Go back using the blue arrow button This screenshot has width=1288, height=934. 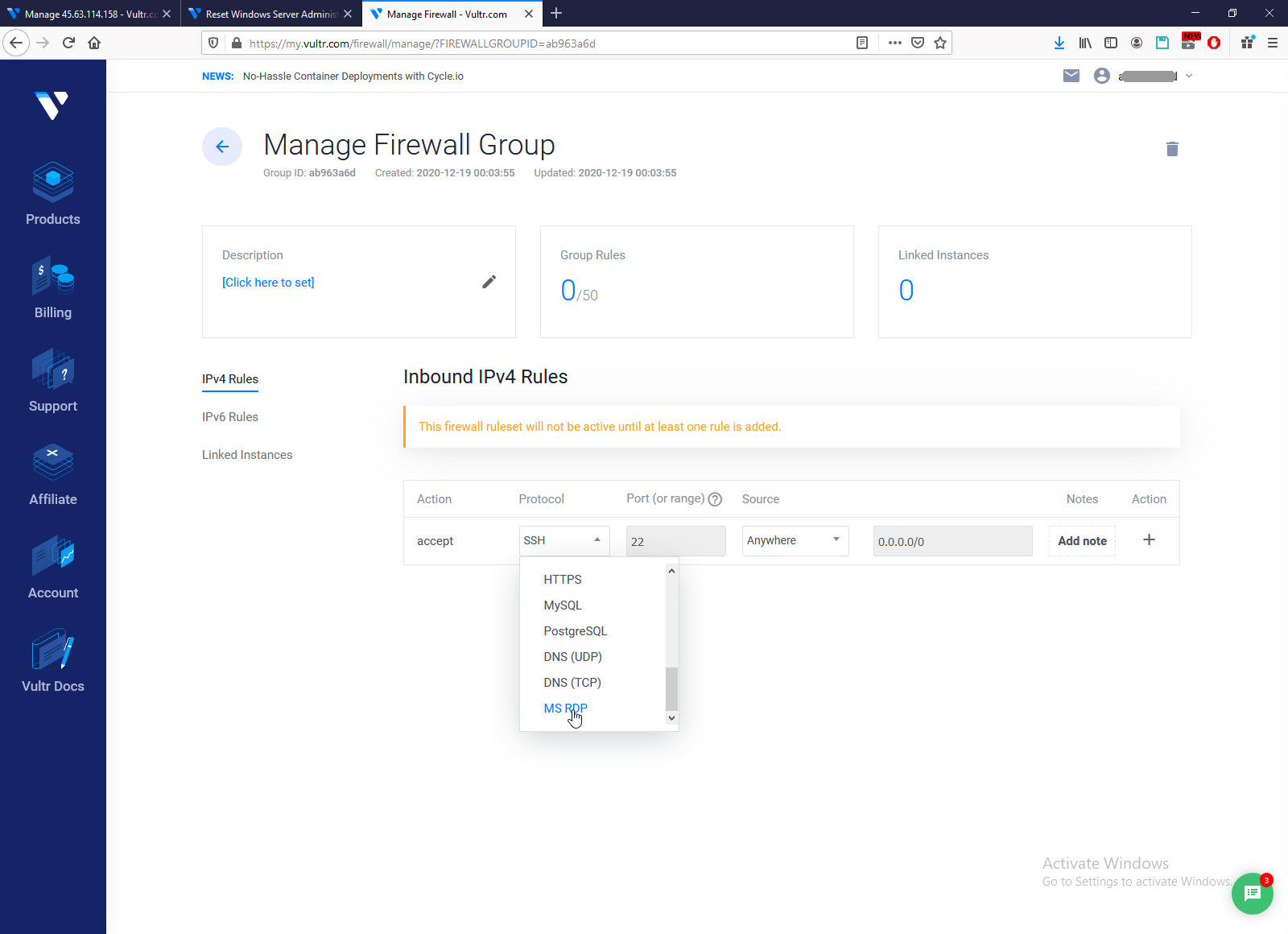[222, 147]
